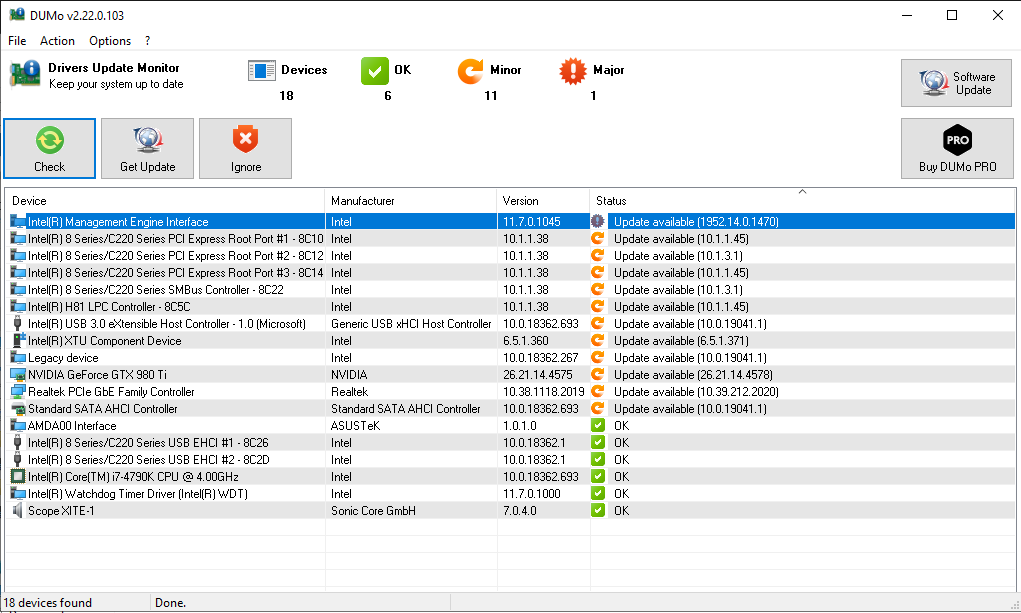The height and width of the screenshot is (613, 1021).
Task: Click the Check drivers button
Action: pyautogui.click(x=49, y=148)
